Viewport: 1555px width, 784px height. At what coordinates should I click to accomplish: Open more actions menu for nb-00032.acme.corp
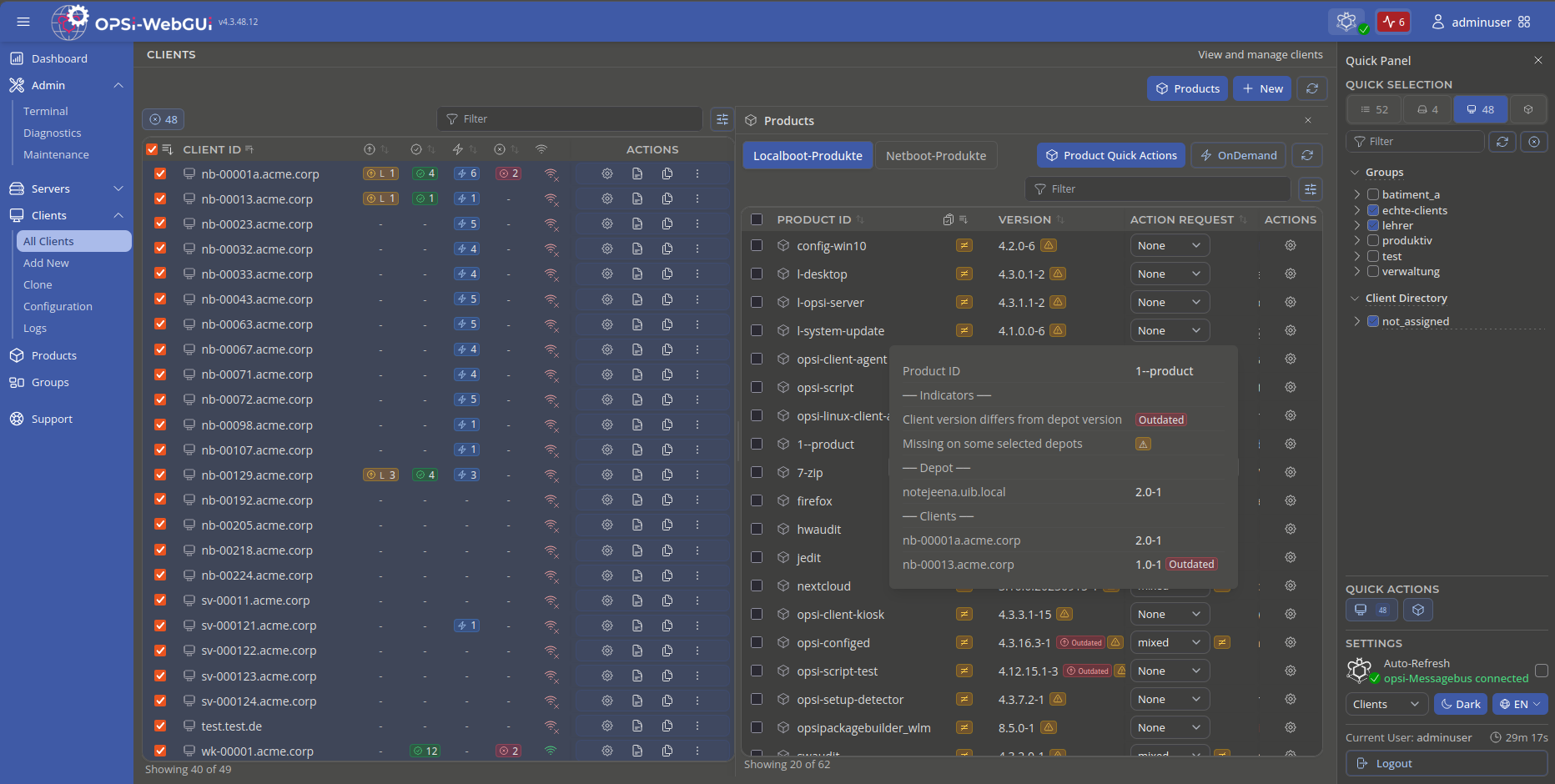point(697,249)
